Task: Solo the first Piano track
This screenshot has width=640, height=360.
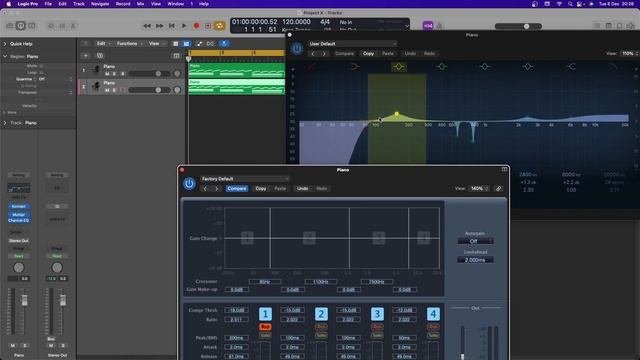Action: pyautogui.click(x=114, y=74)
